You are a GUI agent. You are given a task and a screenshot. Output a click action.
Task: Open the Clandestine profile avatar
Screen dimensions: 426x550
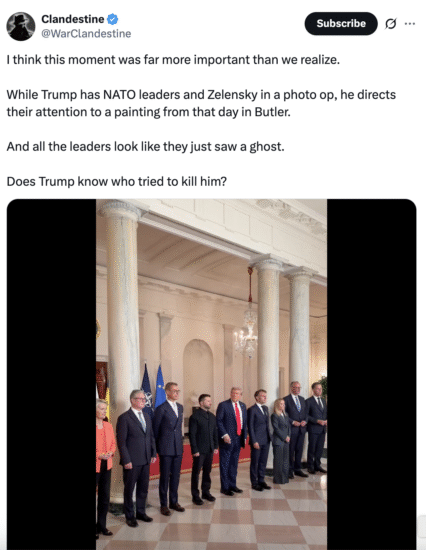click(21, 26)
